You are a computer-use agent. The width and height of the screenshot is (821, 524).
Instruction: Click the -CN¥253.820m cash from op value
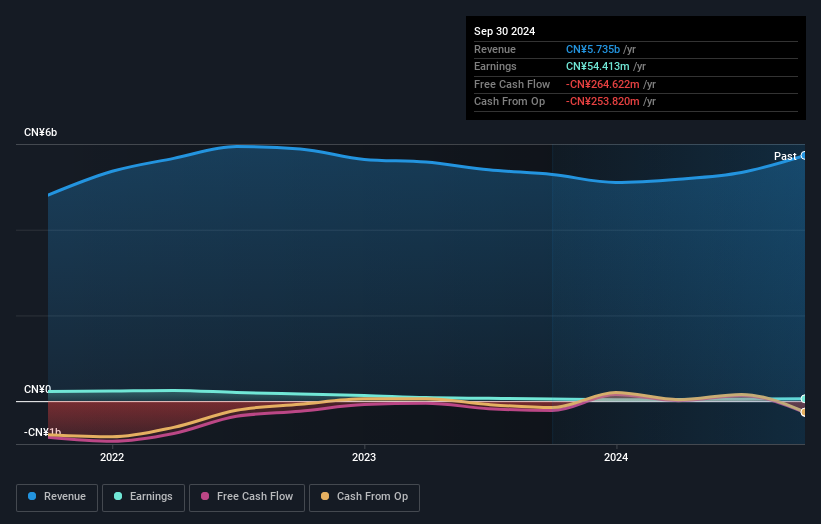click(x=603, y=102)
